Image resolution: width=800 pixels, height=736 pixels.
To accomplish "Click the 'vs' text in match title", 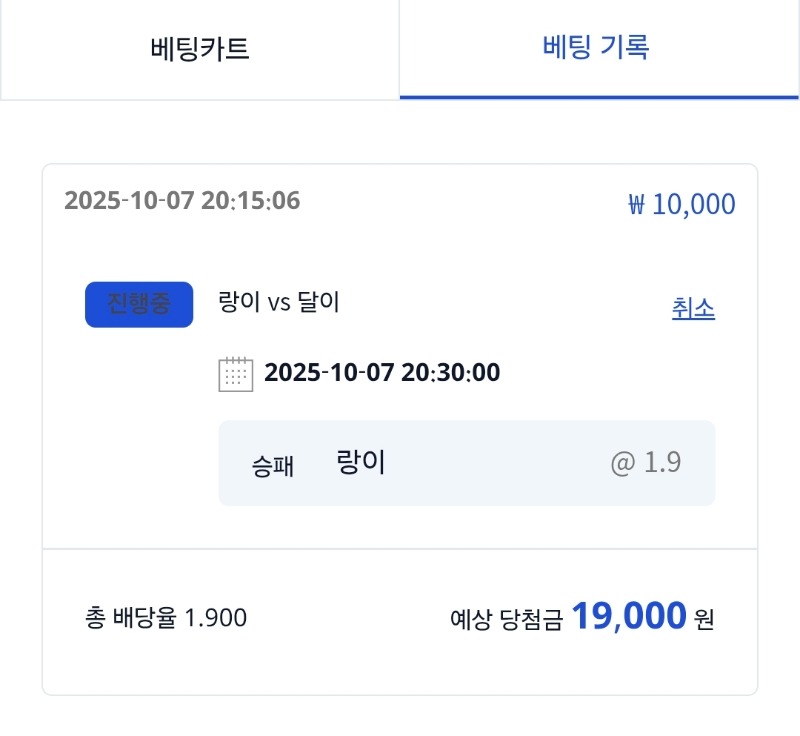I will point(279,302).
